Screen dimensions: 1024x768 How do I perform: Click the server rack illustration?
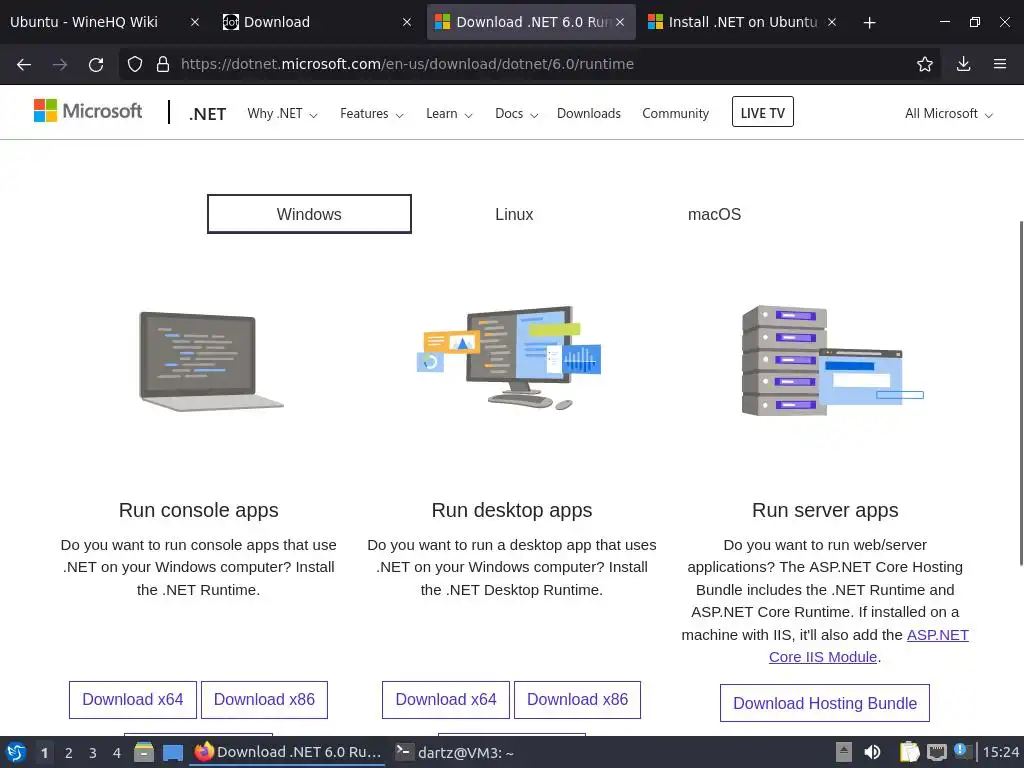point(833,360)
